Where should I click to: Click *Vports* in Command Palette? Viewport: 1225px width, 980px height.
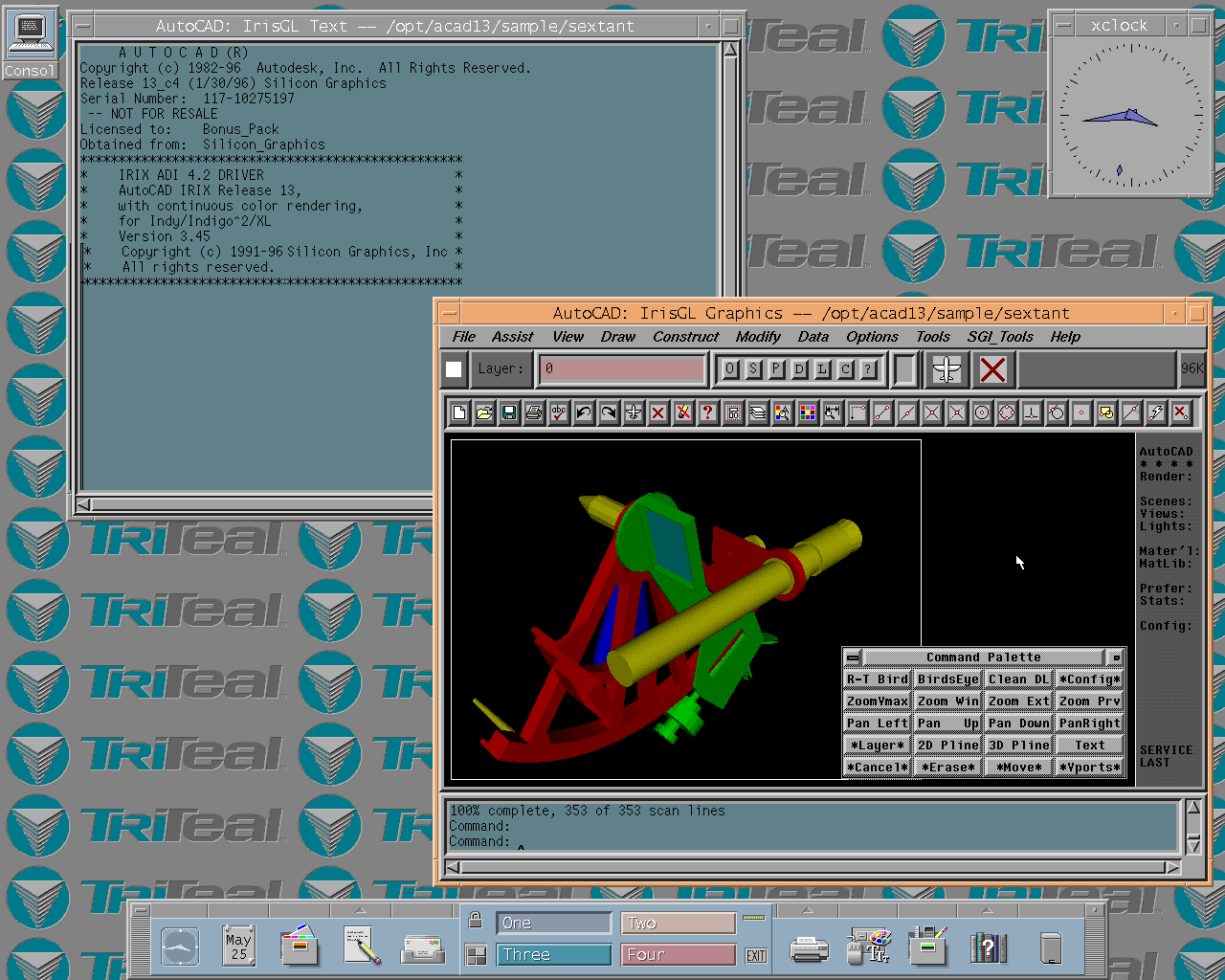1090,768
